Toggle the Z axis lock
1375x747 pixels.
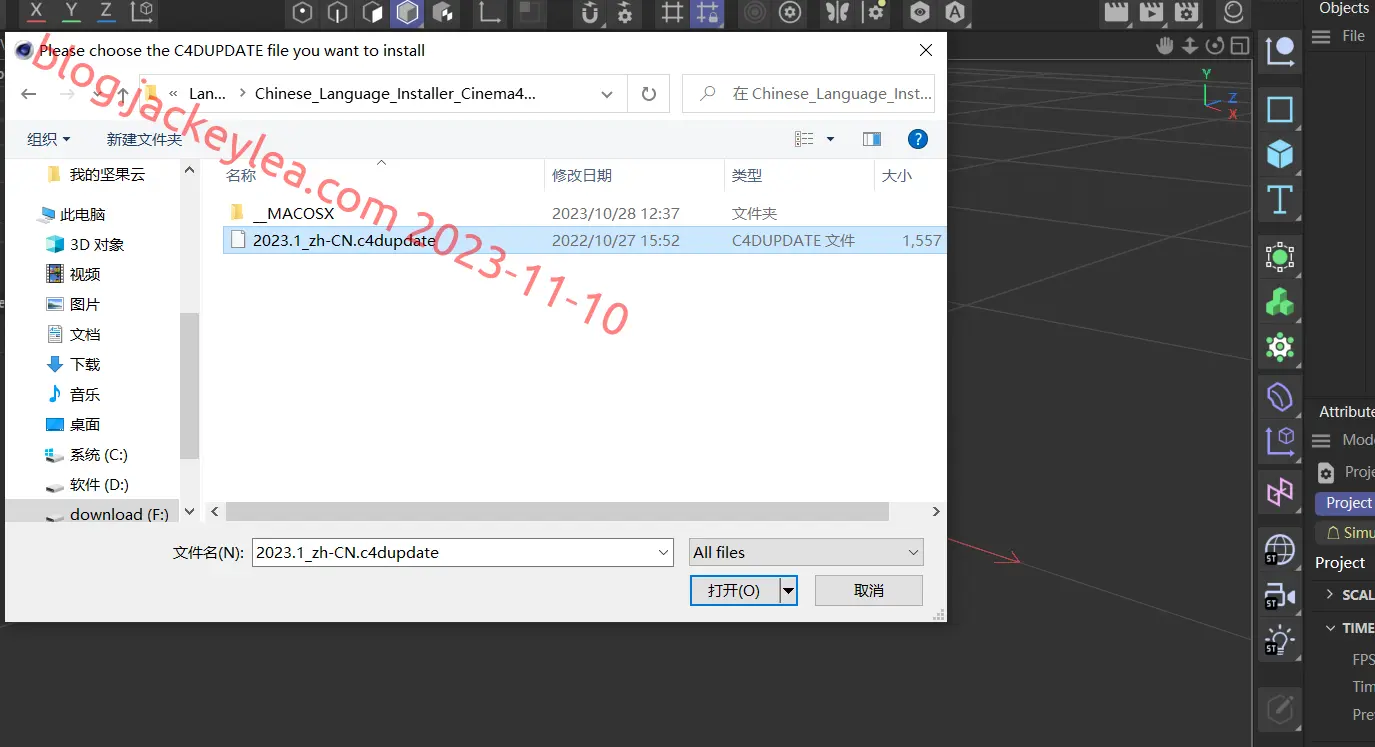pos(106,12)
